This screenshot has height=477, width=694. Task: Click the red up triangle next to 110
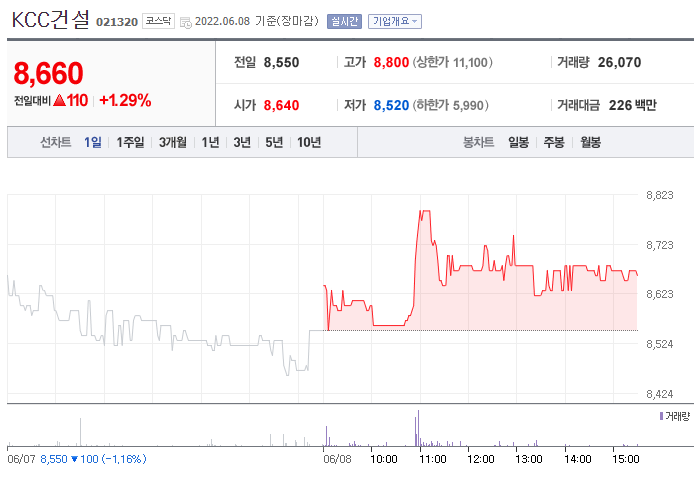click(x=59, y=100)
